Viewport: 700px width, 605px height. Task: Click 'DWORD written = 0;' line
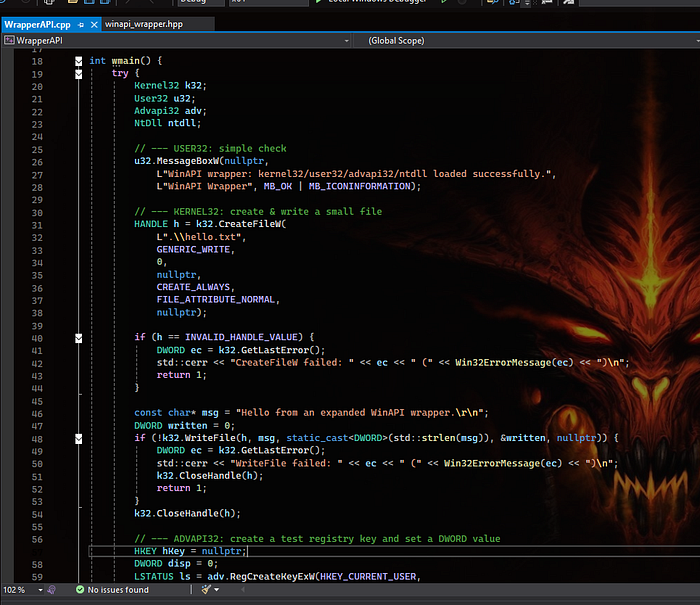[184, 426]
